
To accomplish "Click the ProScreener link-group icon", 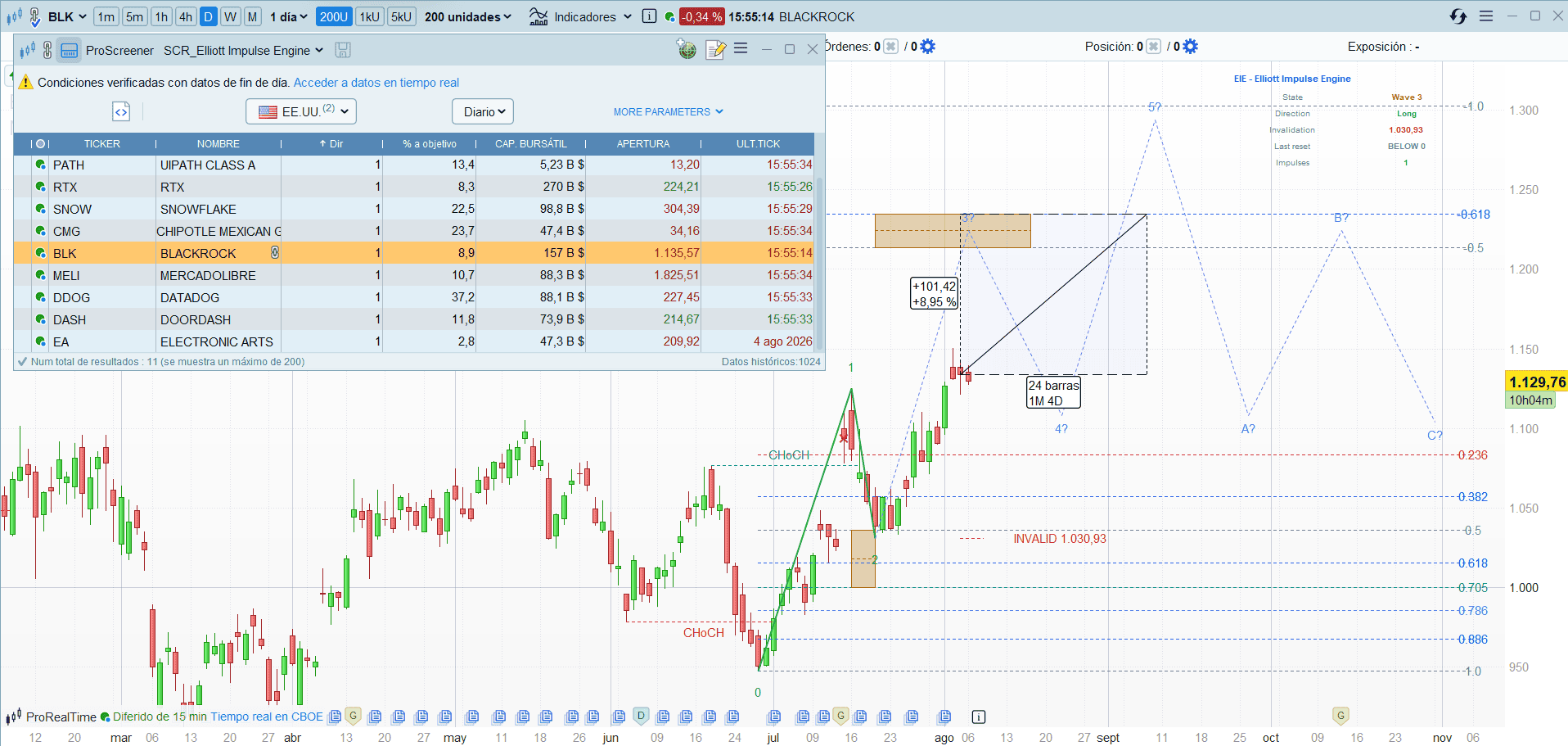I will click(47, 50).
